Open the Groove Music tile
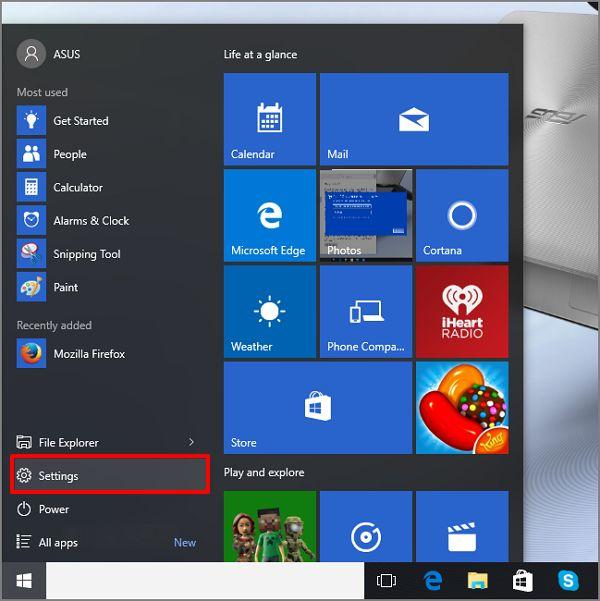This screenshot has height=601, width=600. (x=366, y=526)
